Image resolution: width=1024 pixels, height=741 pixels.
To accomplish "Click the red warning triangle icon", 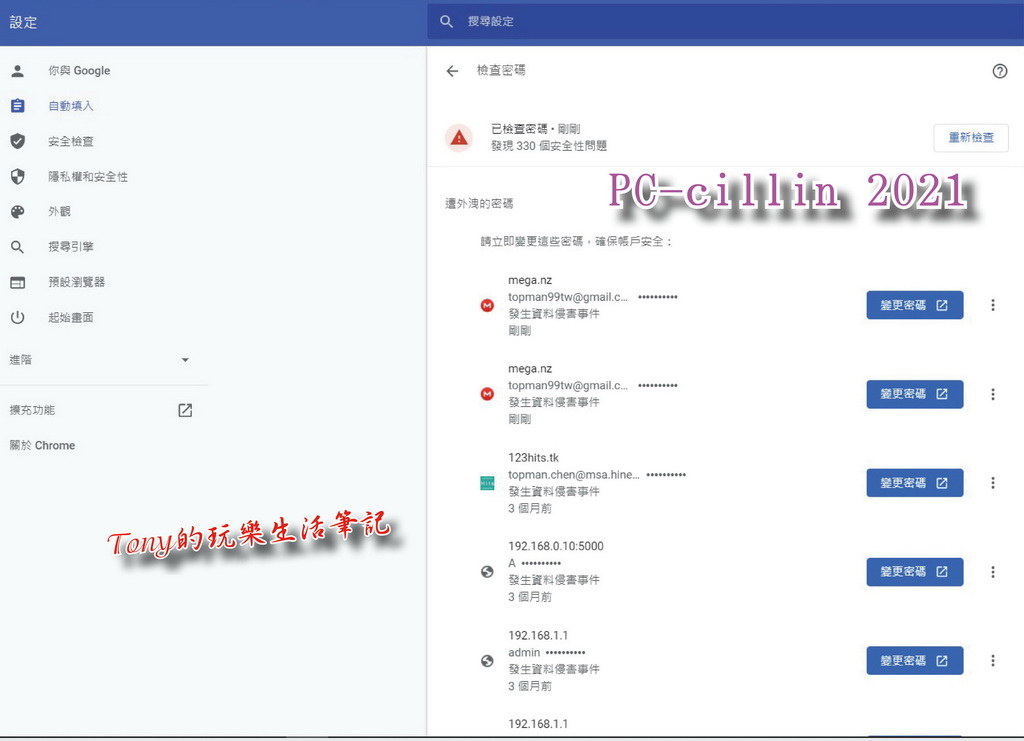I will click(459, 138).
